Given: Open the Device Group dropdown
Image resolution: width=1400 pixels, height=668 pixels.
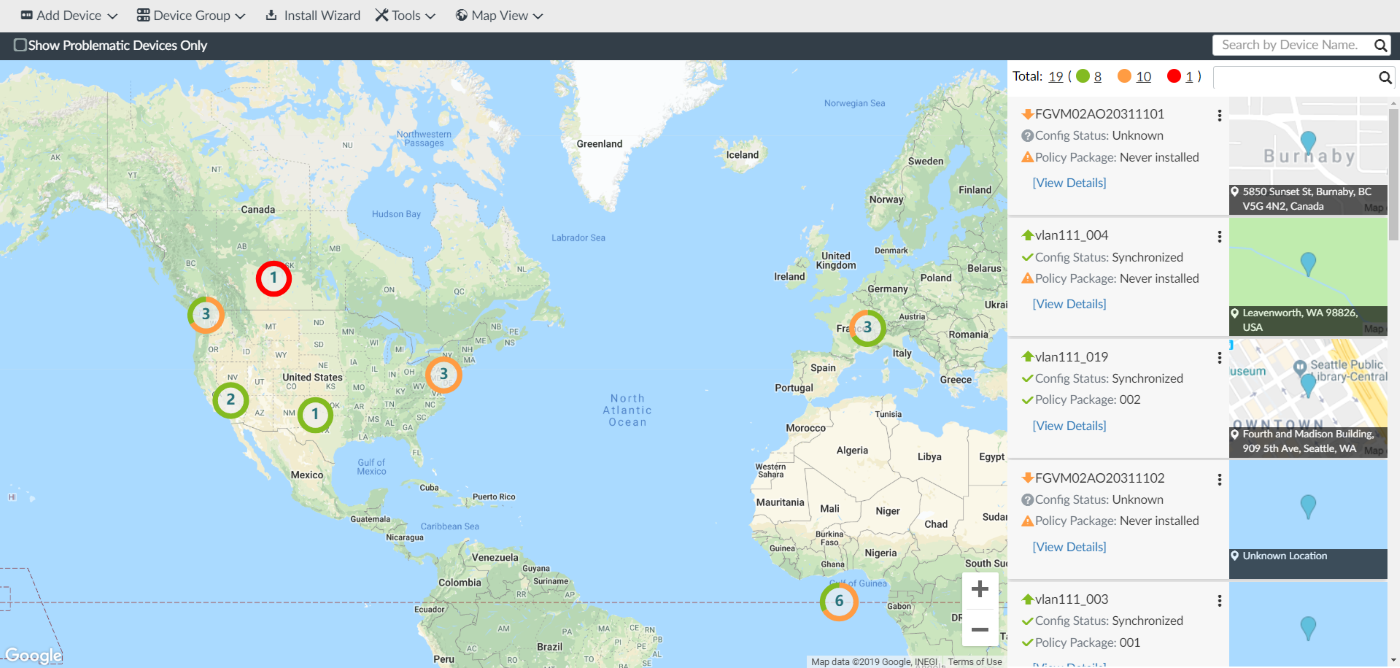Looking at the screenshot, I should click(x=190, y=16).
